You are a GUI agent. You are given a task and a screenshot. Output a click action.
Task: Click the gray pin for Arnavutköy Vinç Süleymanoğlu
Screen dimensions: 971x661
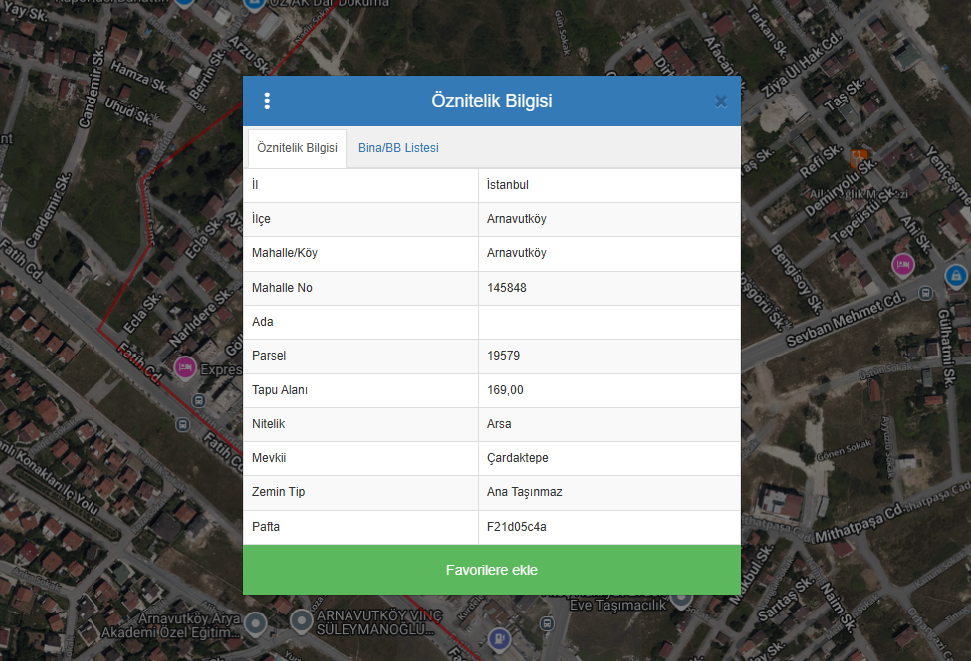[x=302, y=622]
